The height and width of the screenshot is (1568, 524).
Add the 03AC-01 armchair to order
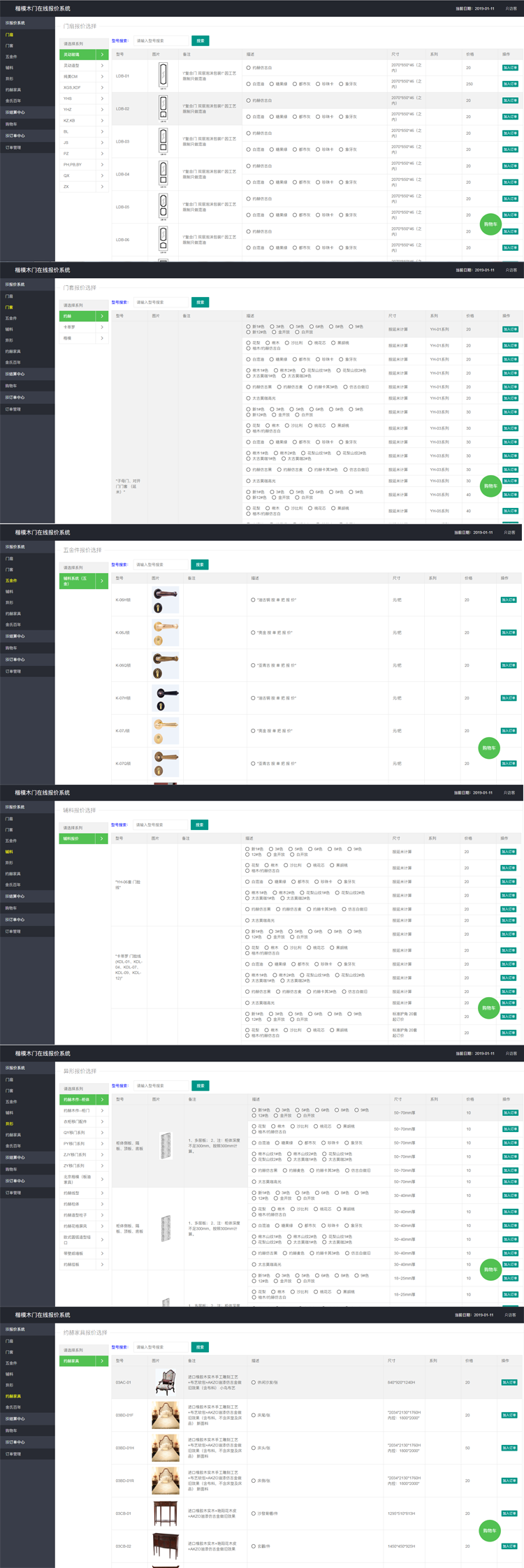coord(509,1382)
